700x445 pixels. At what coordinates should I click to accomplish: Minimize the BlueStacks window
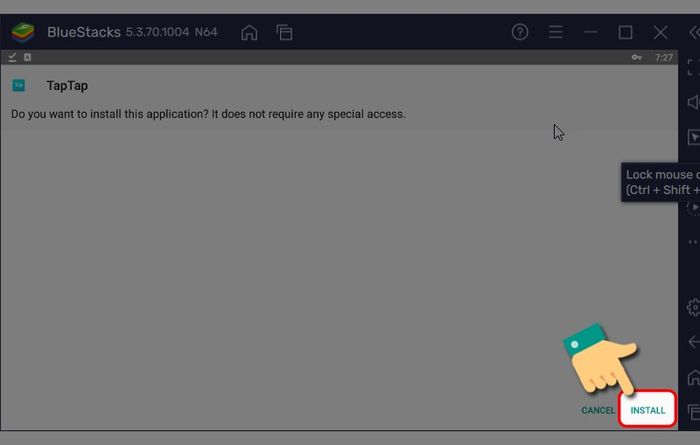coord(590,32)
